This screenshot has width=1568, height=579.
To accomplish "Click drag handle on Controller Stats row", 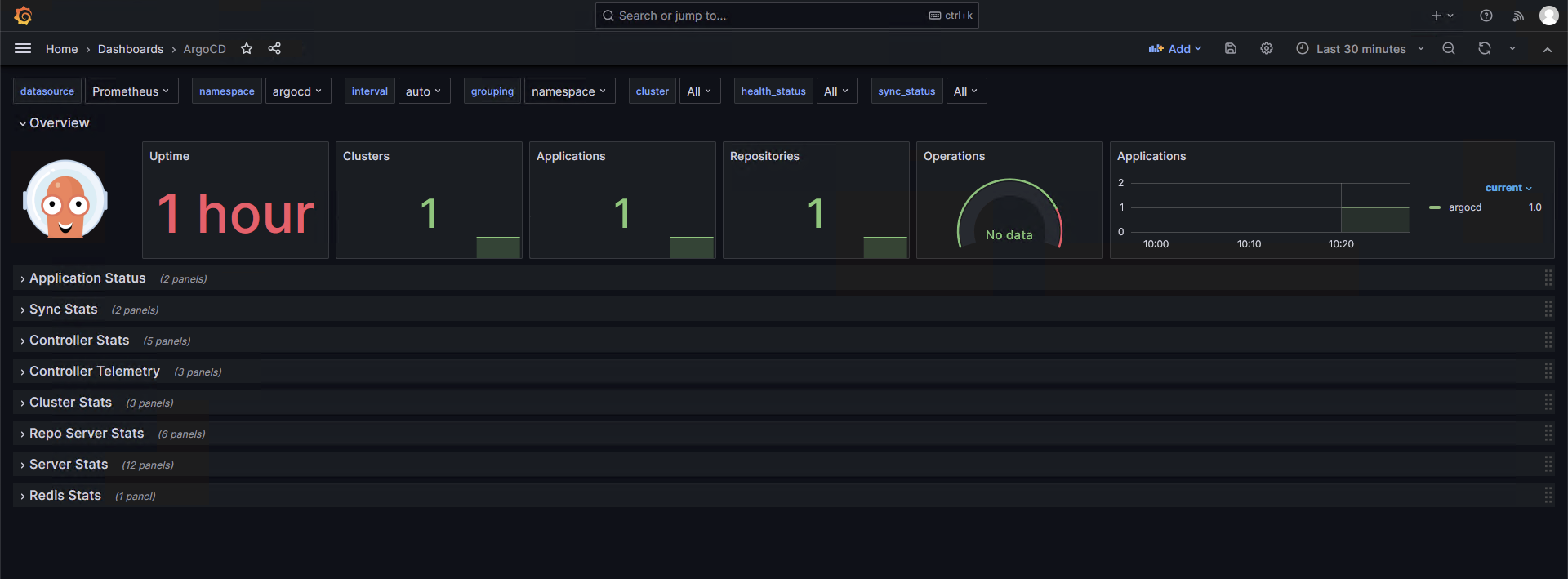I will pos(1548,341).
